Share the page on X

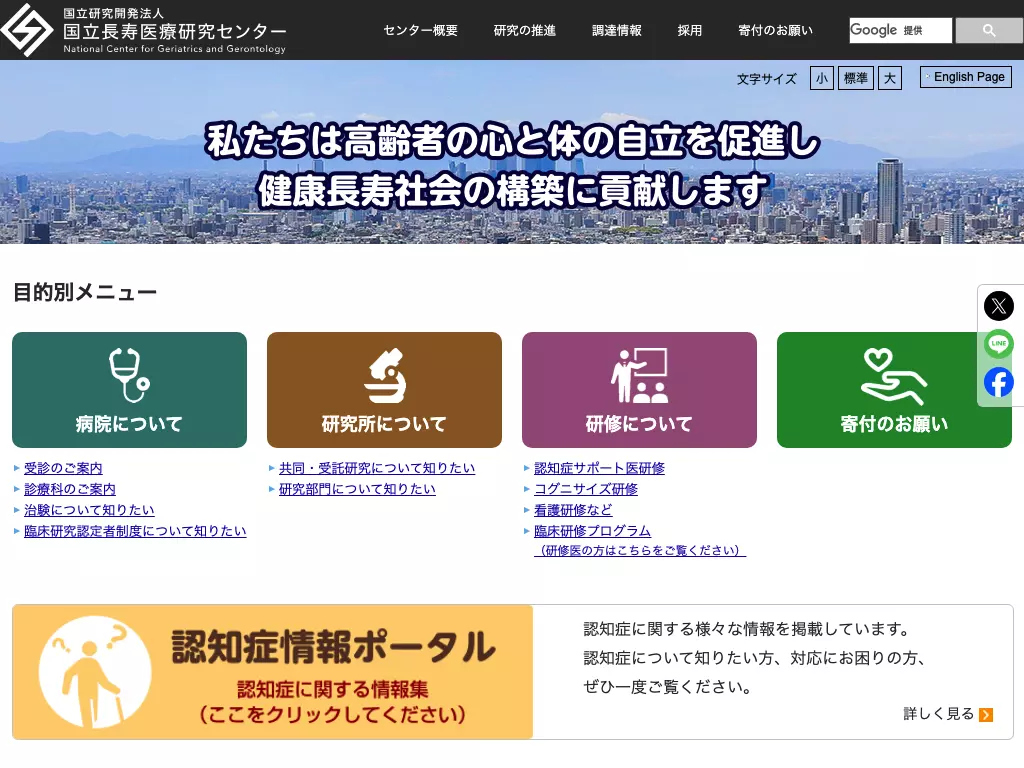point(999,306)
